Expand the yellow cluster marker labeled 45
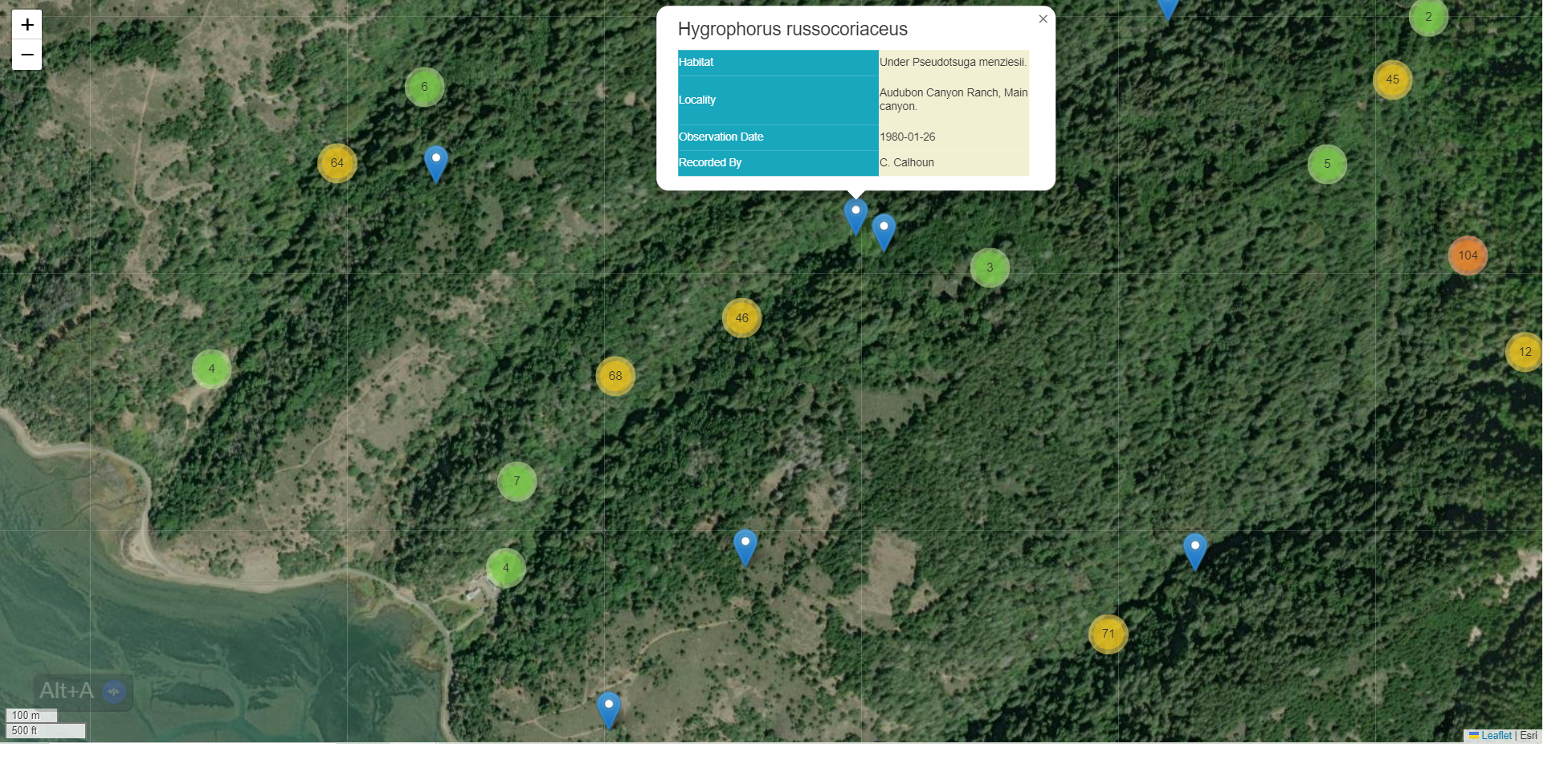Screen dimensions: 1568x768 [x=1392, y=80]
